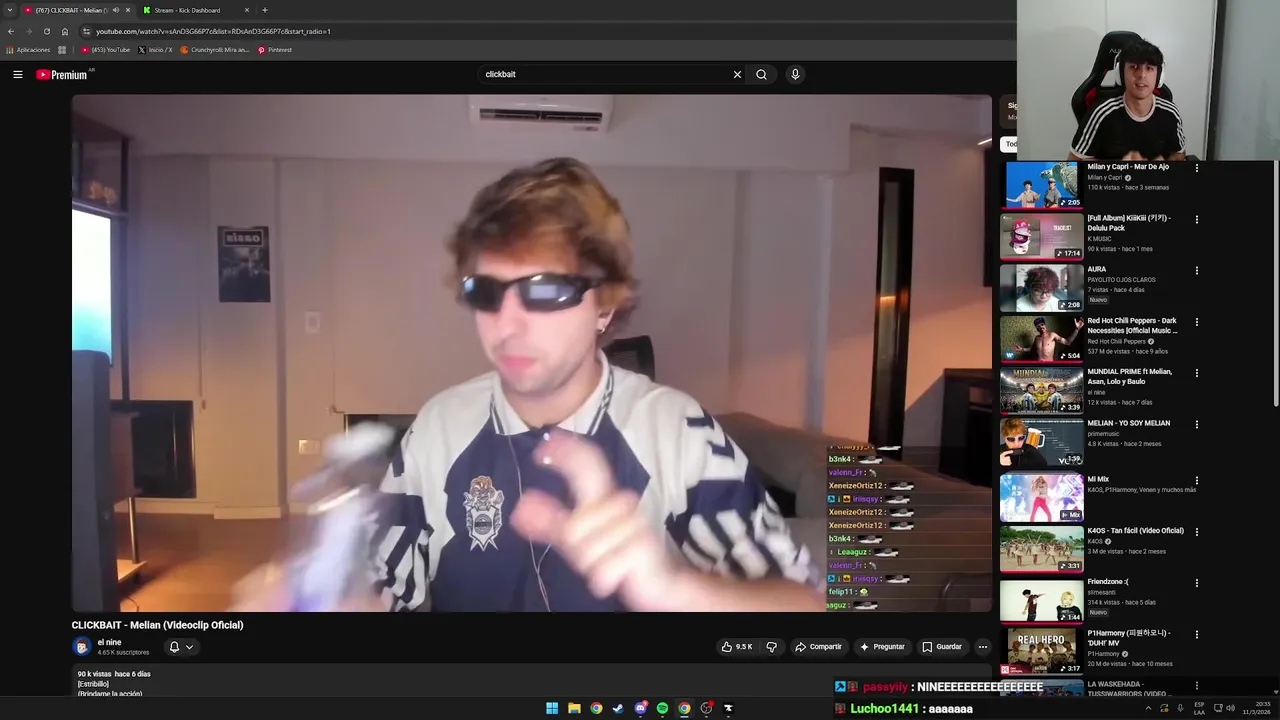Open more actions three-dot button under video
The height and width of the screenshot is (720, 1280).
coord(982,647)
